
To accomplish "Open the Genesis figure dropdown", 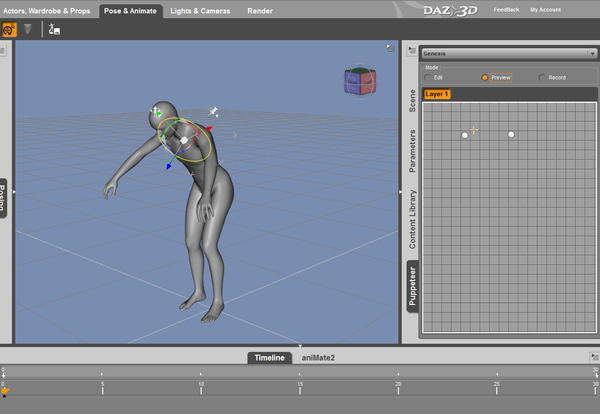I will click(509, 54).
